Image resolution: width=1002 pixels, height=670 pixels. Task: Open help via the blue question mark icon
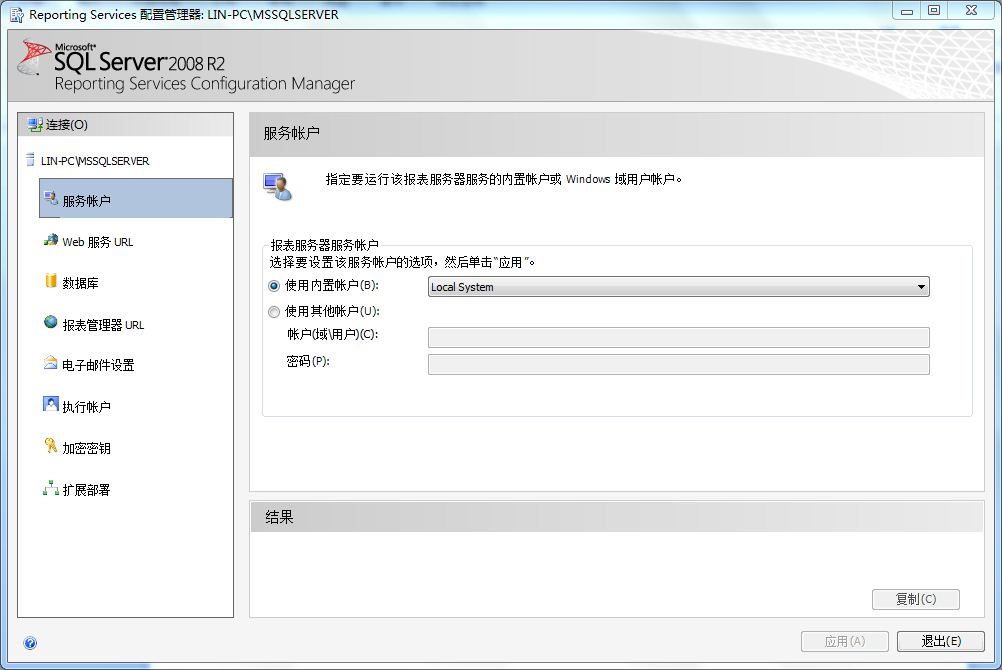click(x=30, y=643)
